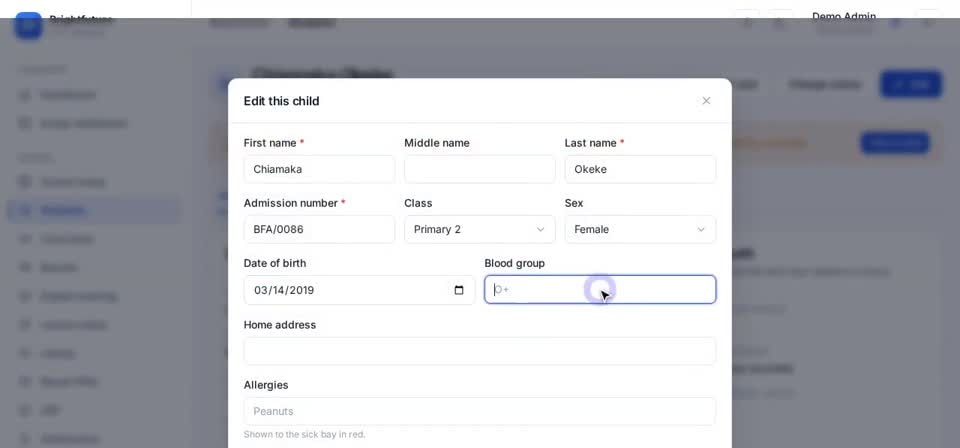
Task: Open the Sex dropdown showing Female
Action: pyautogui.click(x=640, y=230)
